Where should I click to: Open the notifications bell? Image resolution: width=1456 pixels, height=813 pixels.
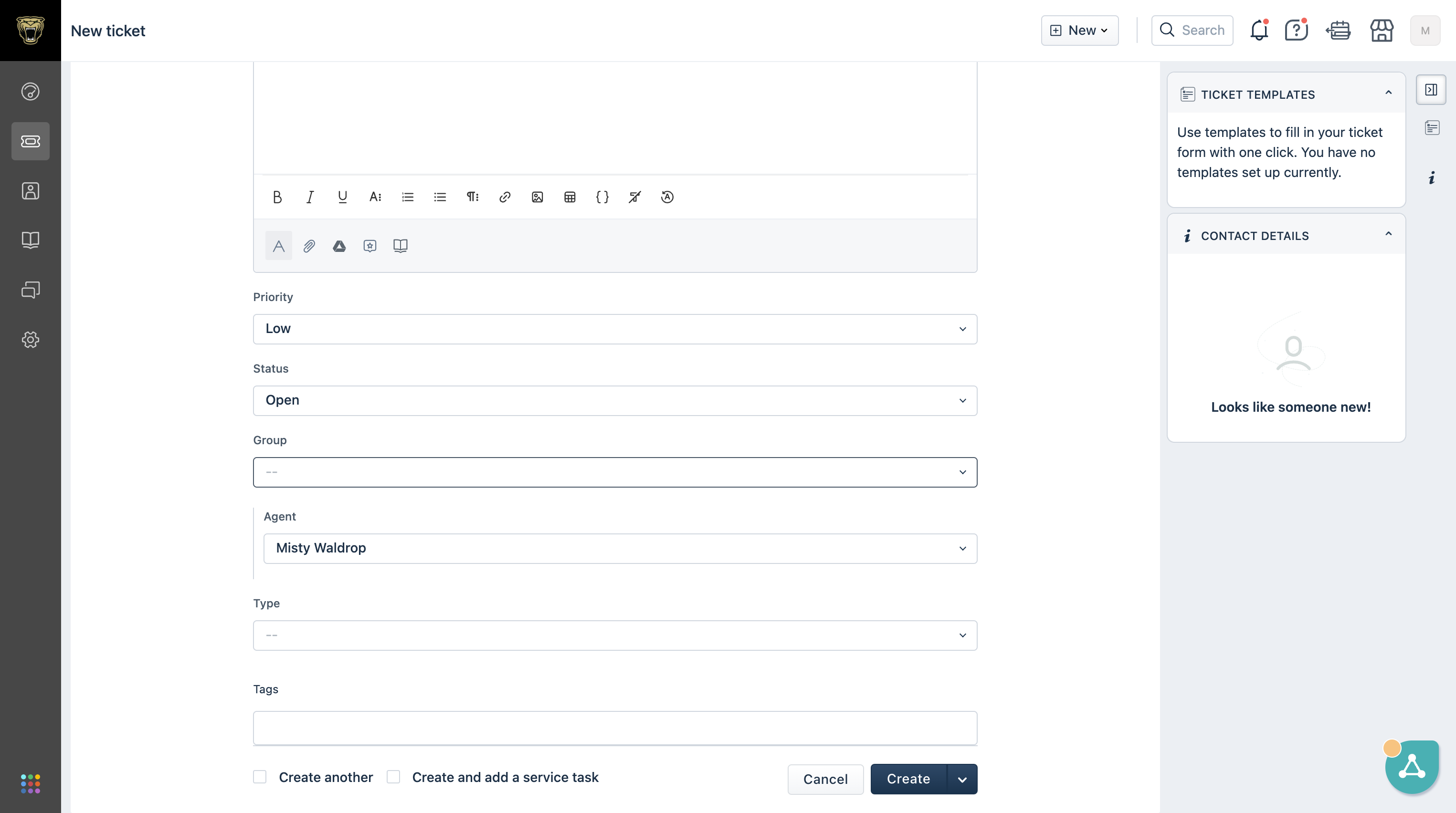click(x=1259, y=31)
